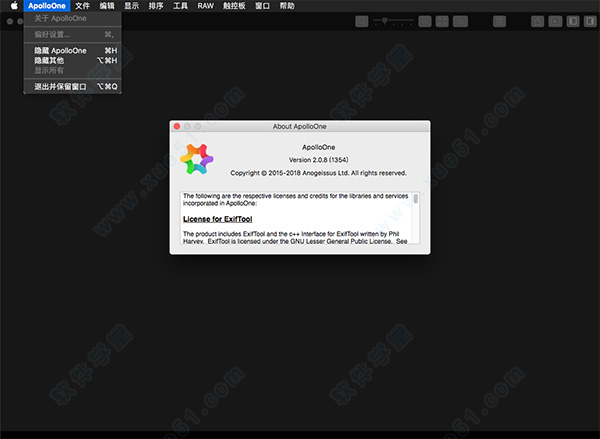The width and height of the screenshot is (600, 439).
Task: Start slideshow with the play icon
Action: [x=555, y=21]
